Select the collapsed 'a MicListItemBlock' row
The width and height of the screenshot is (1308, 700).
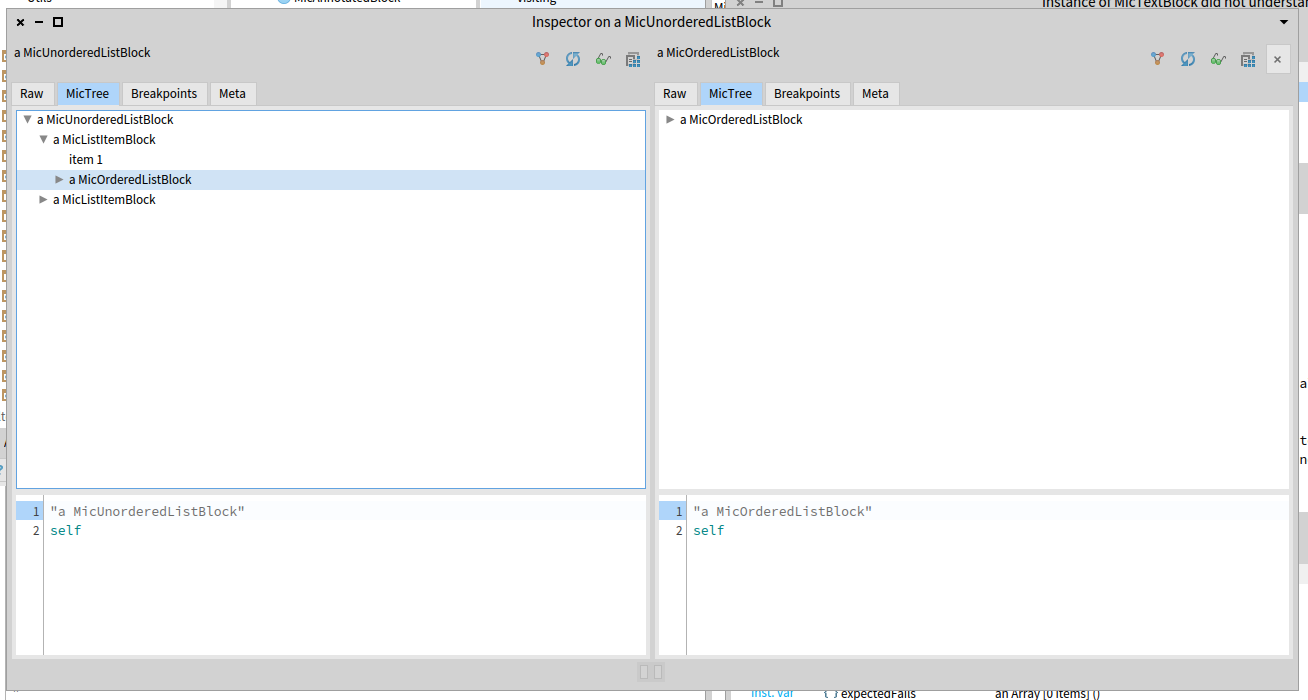pos(330,199)
